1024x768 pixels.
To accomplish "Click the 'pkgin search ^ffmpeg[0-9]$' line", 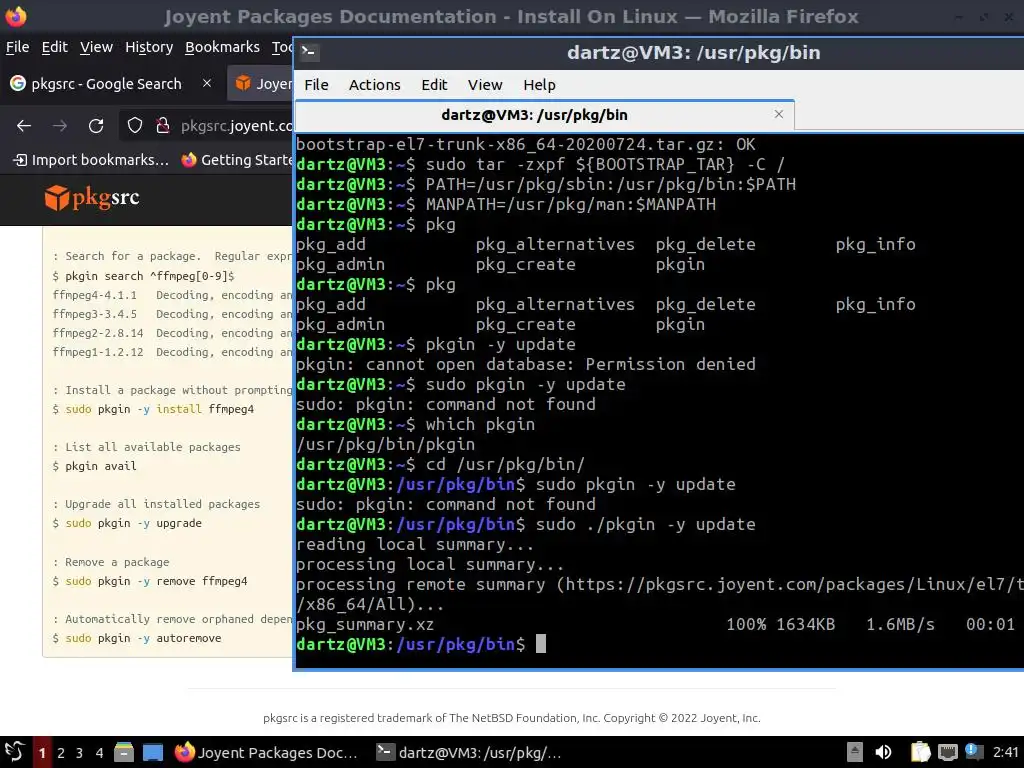I will point(144,276).
